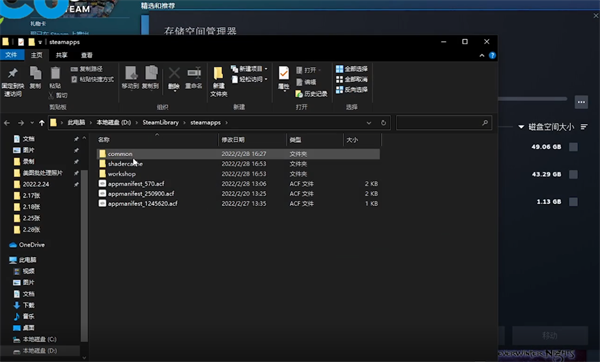Click Paste shortcut (粘贴快捷方式) in ribbon

tap(92, 79)
